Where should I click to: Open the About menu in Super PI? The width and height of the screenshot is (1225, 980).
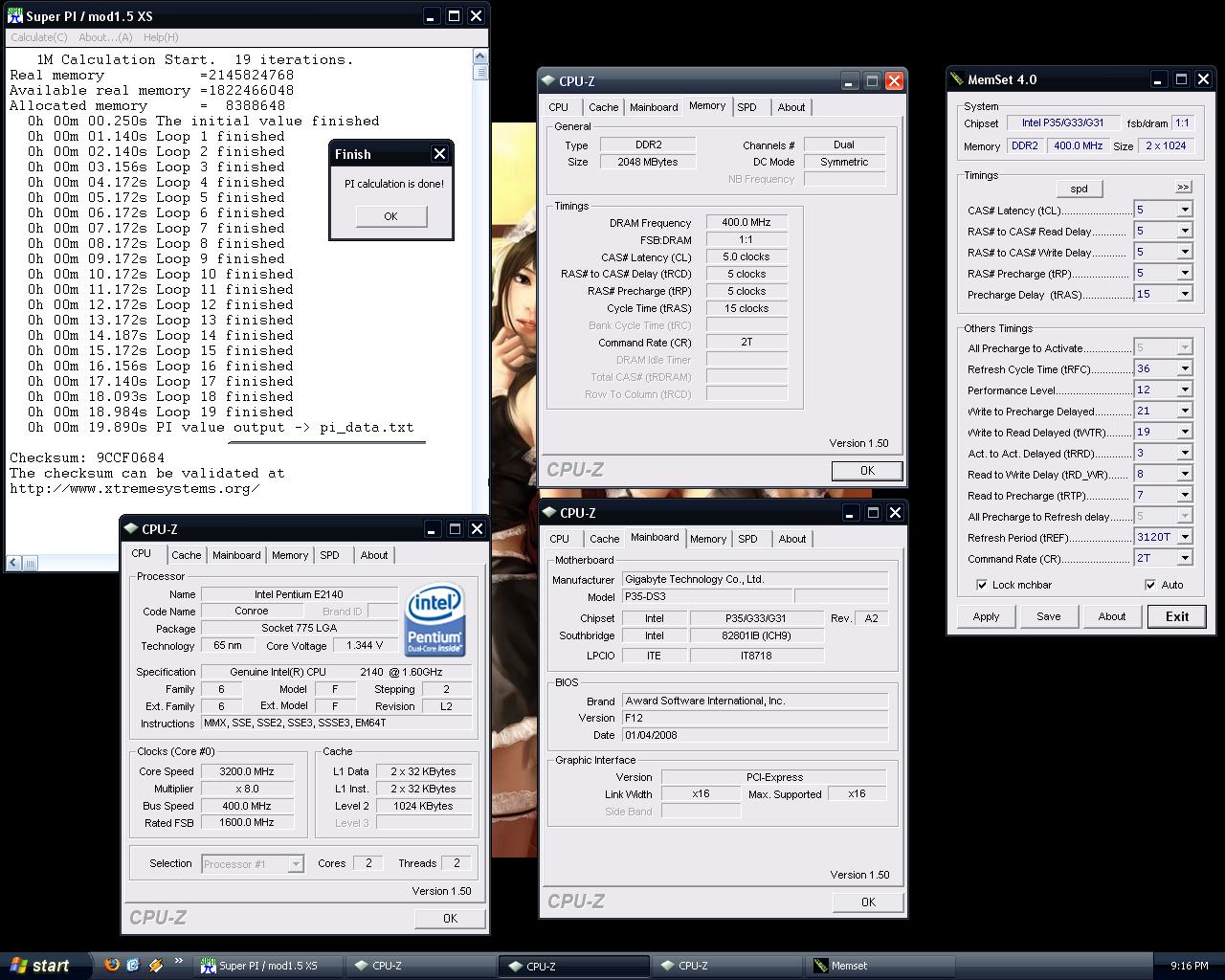[x=105, y=37]
